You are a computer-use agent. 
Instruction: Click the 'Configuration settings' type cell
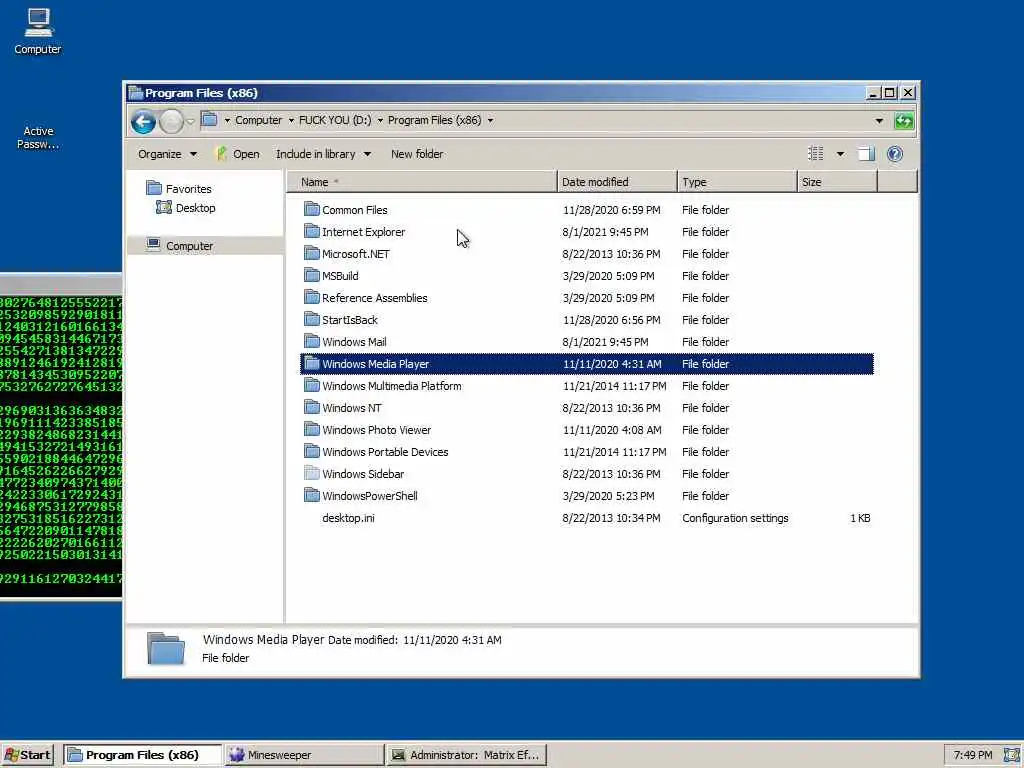[x=735, y=518]
